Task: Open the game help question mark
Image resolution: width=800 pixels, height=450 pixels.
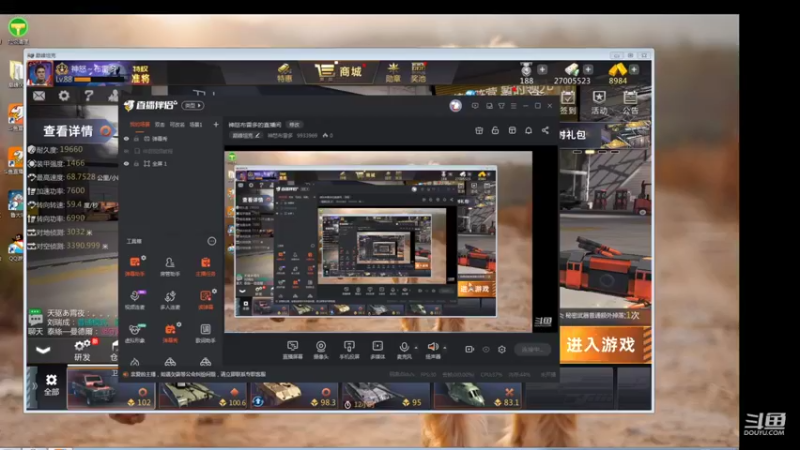Action: (89, 95)
